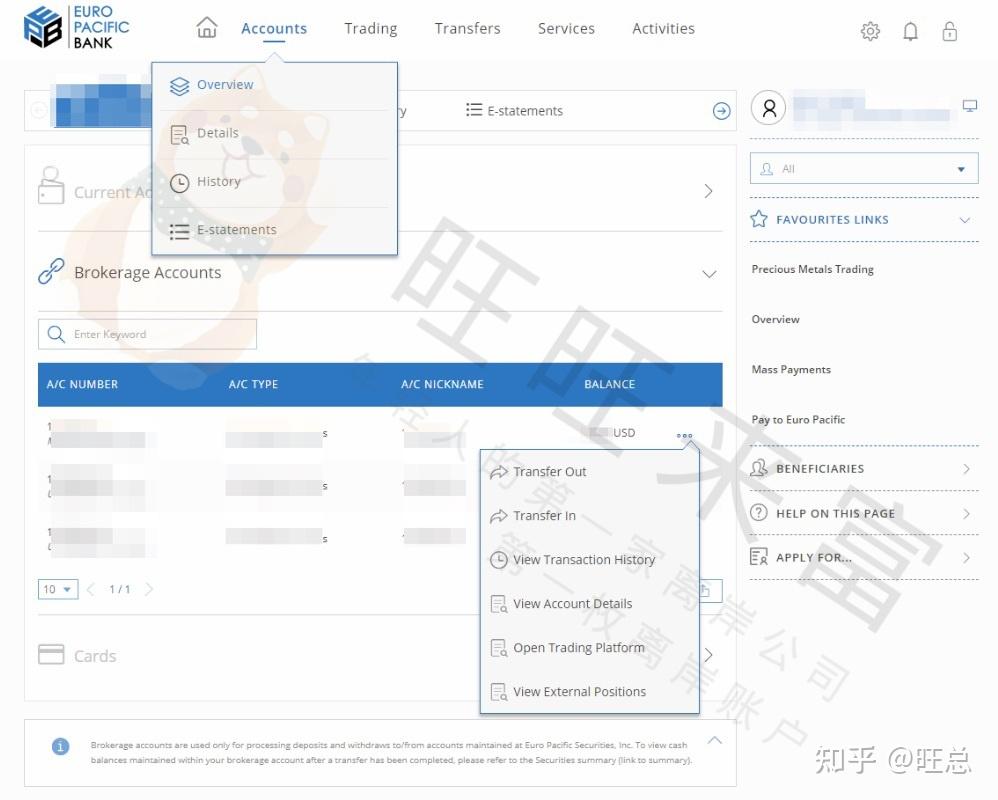
Task: Choose View Account Details option
Action: 589,603
